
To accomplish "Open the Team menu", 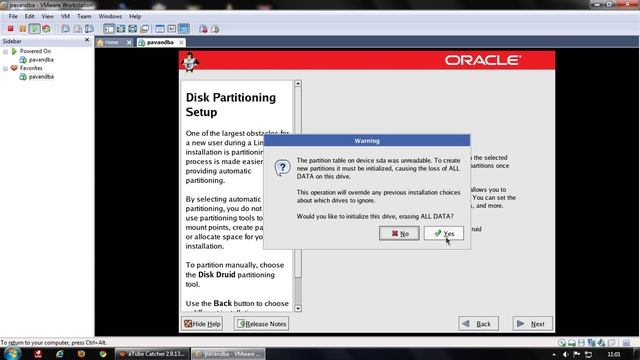I will coord(84,16).
